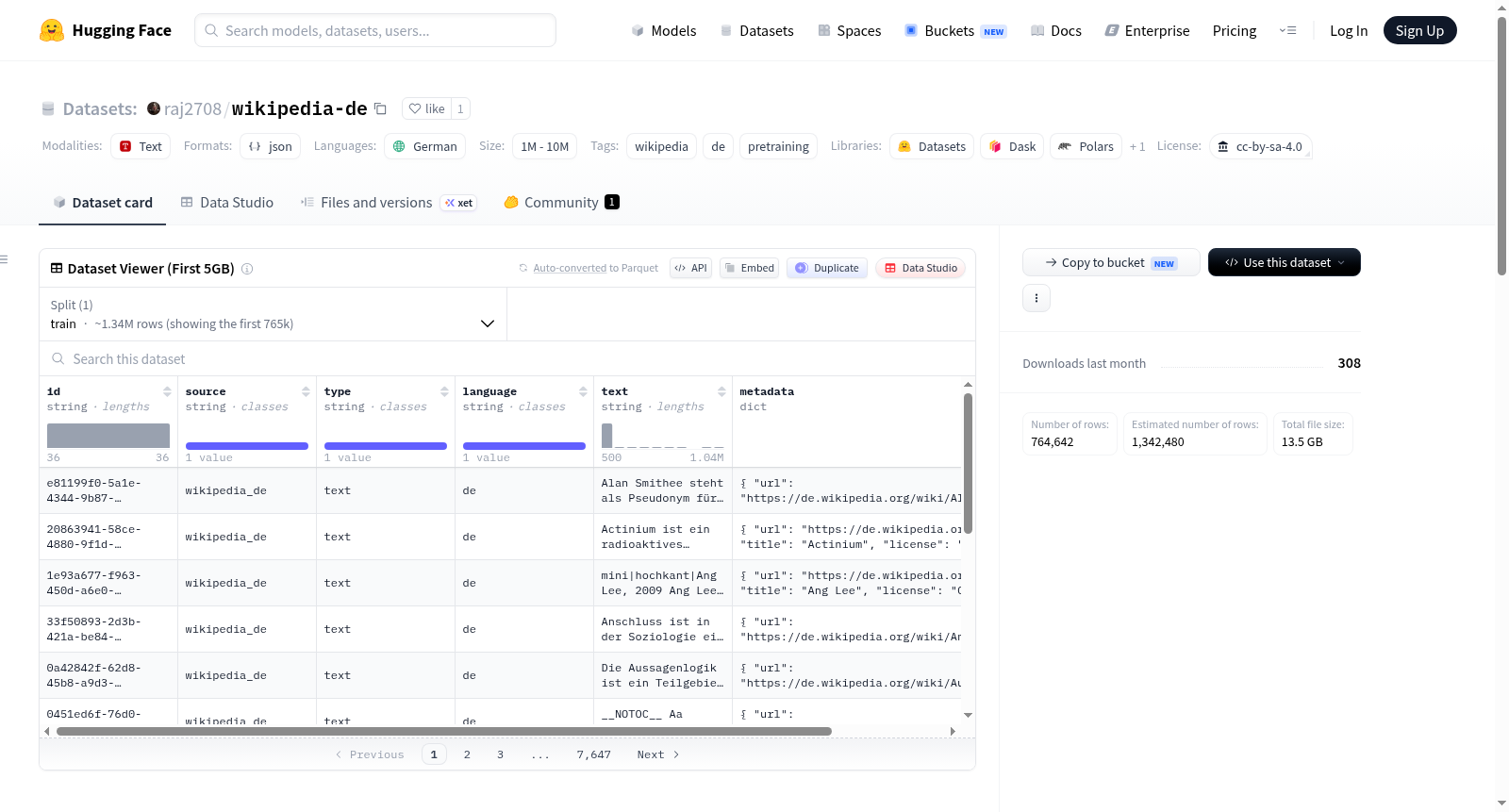The width and height of the screenshot is (1509, 812).
Task: Select the German language tag
Action: pos(424,146)
